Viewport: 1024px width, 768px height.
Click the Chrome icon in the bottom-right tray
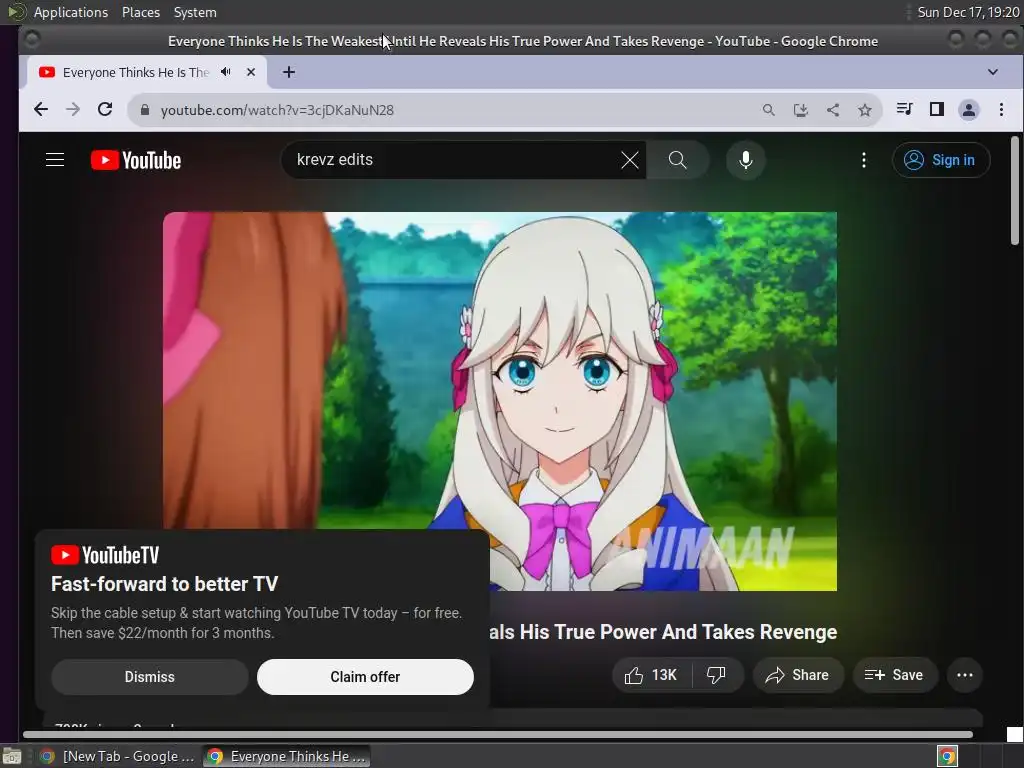click(947, 756)
